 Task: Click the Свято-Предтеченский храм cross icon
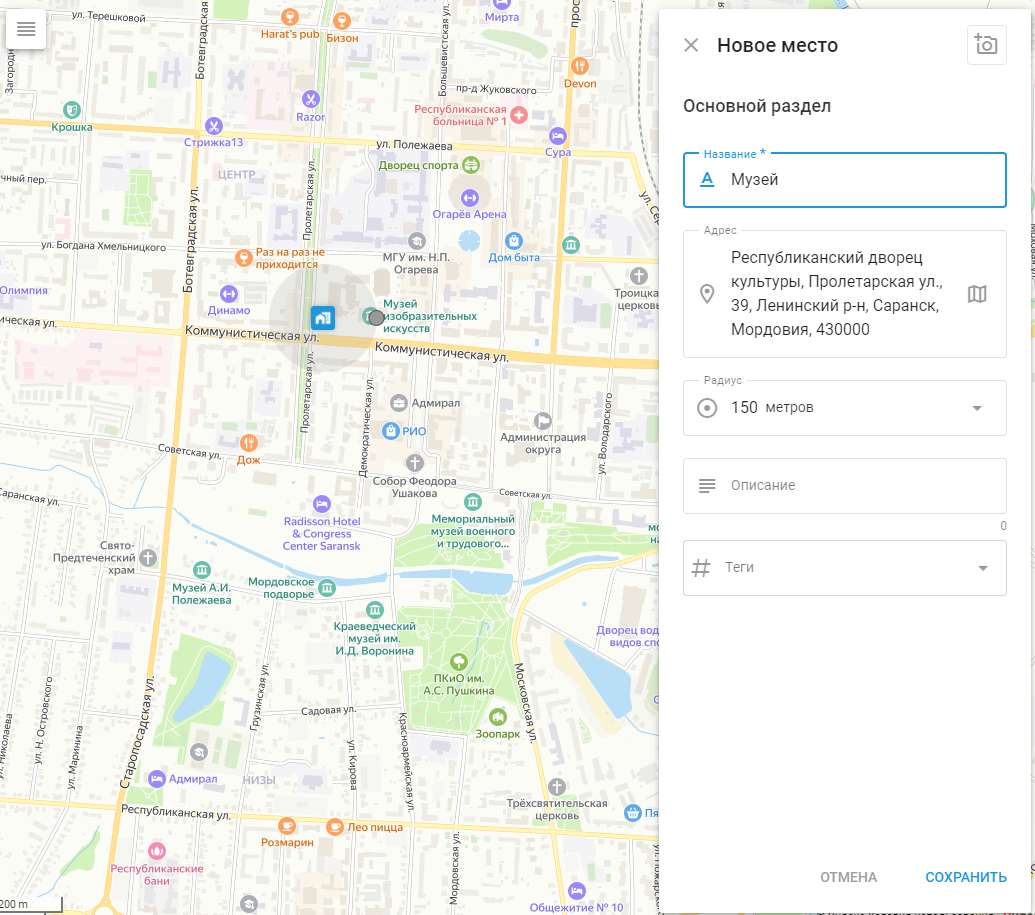[x=148, y=558]
